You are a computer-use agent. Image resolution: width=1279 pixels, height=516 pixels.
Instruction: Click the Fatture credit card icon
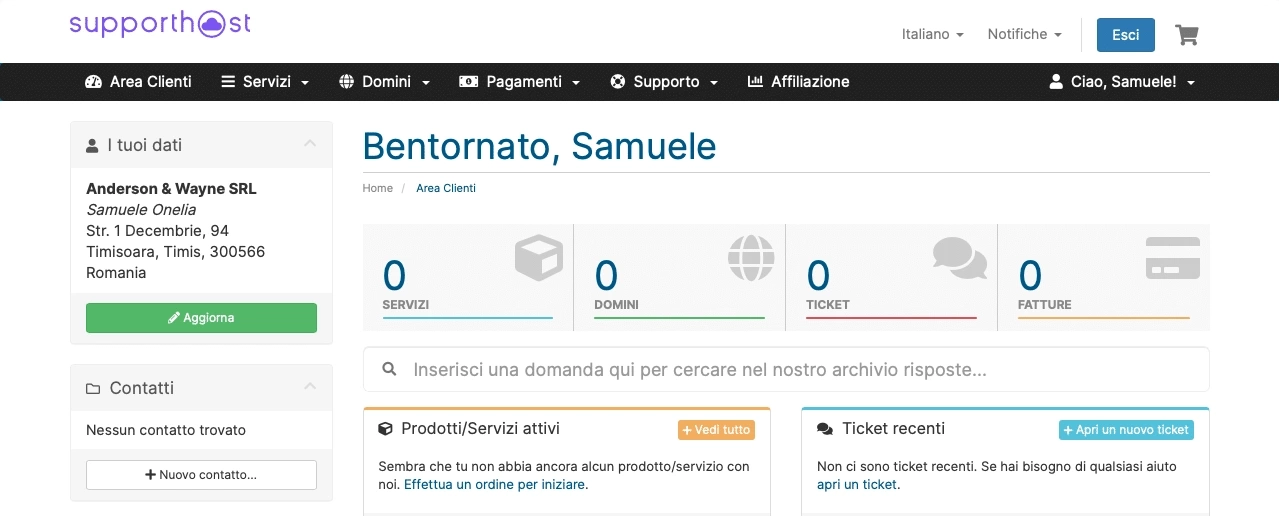(1172, 258)
